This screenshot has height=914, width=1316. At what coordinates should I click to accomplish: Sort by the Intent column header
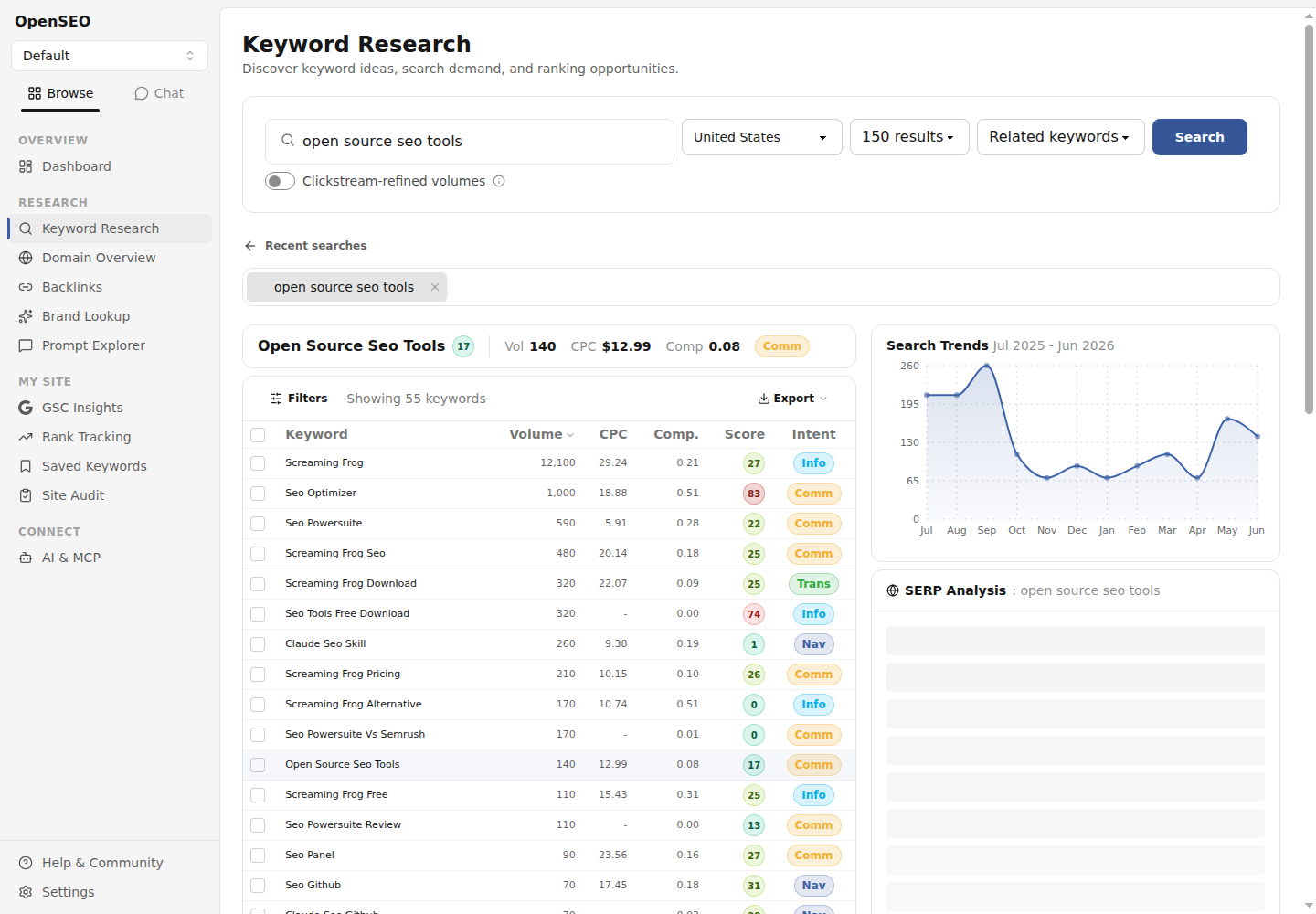click(x=813, y=434)
